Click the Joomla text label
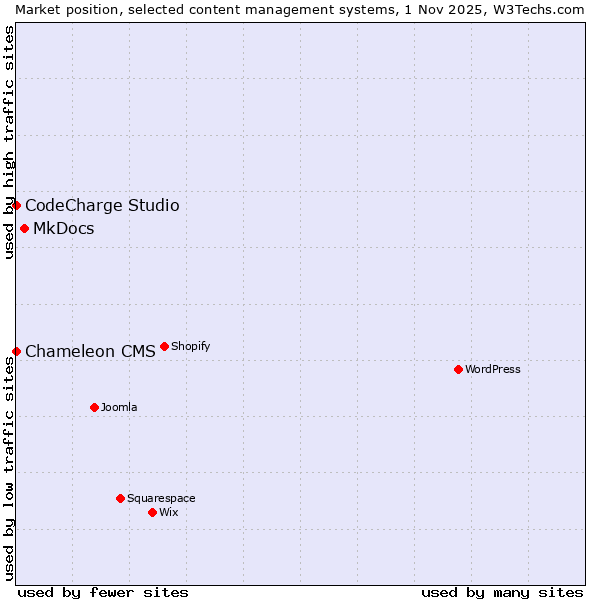 [119, 408]
